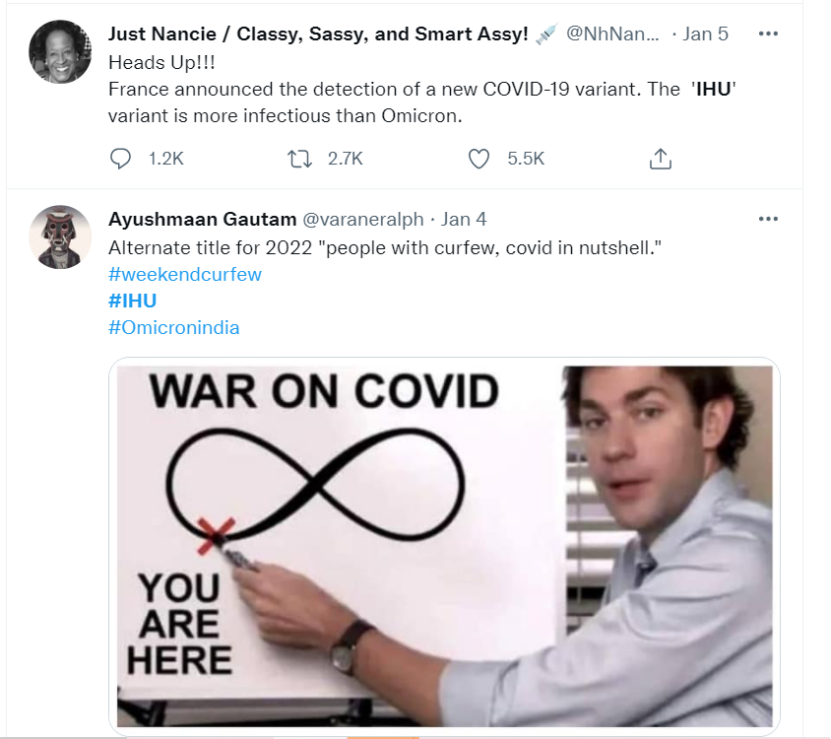Click the 2.7K retweet count

(345, 158)
